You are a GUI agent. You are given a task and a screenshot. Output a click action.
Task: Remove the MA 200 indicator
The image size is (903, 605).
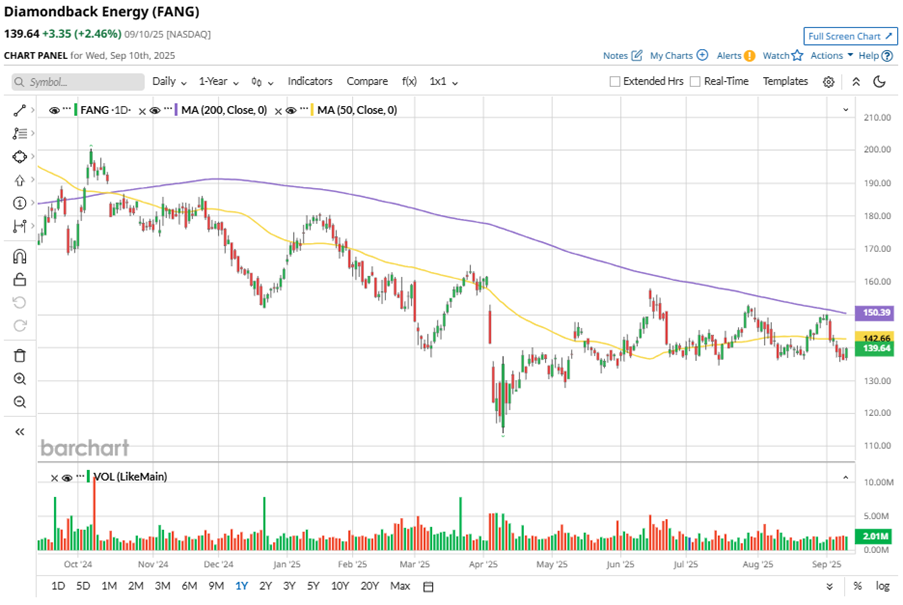(x=142, y=111)
